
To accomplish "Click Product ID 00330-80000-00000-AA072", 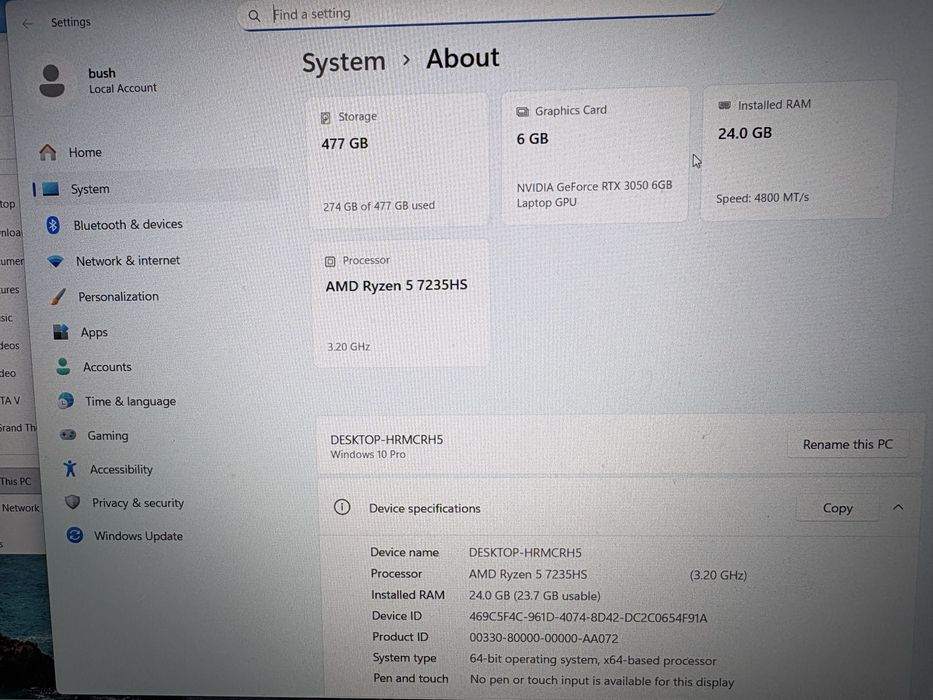I will [x=544, y=639].
